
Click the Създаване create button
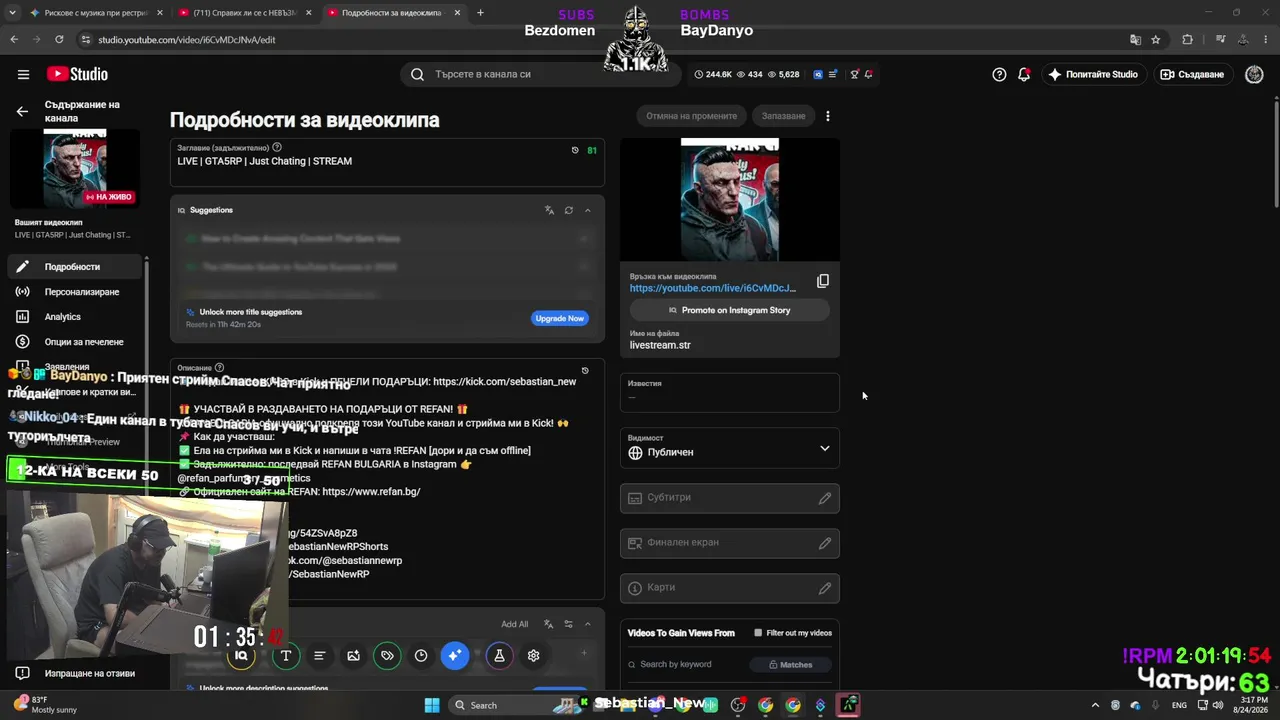(1193, 74)
